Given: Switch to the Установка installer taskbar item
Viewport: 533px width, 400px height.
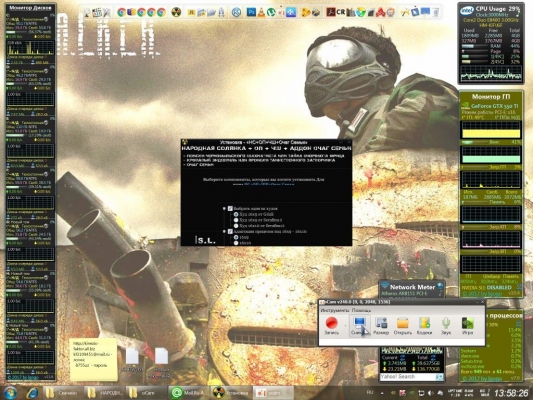Looking at the screenshot, I should pos(231,393).
